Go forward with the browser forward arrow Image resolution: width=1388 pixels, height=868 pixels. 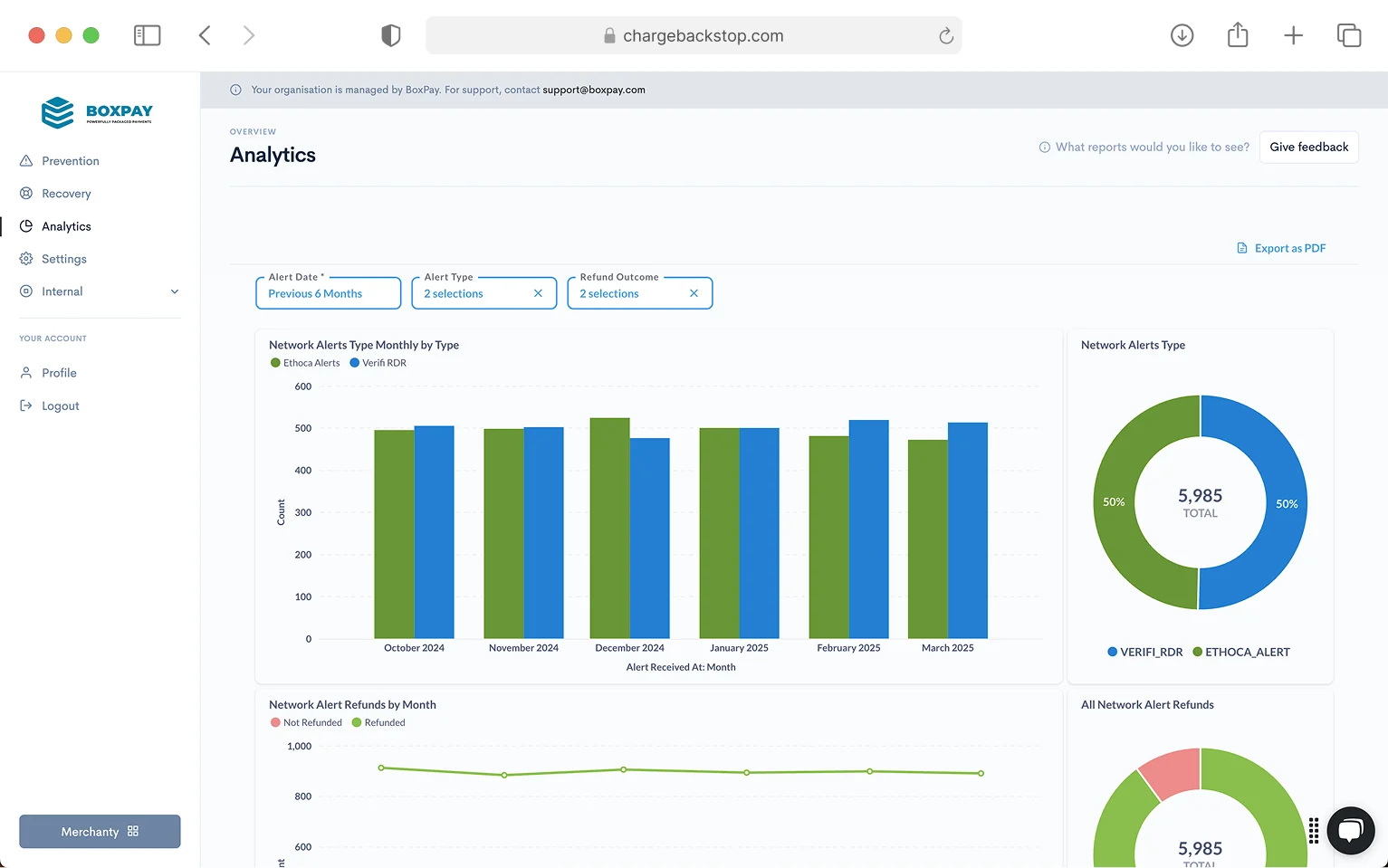(x=249, y=35)
